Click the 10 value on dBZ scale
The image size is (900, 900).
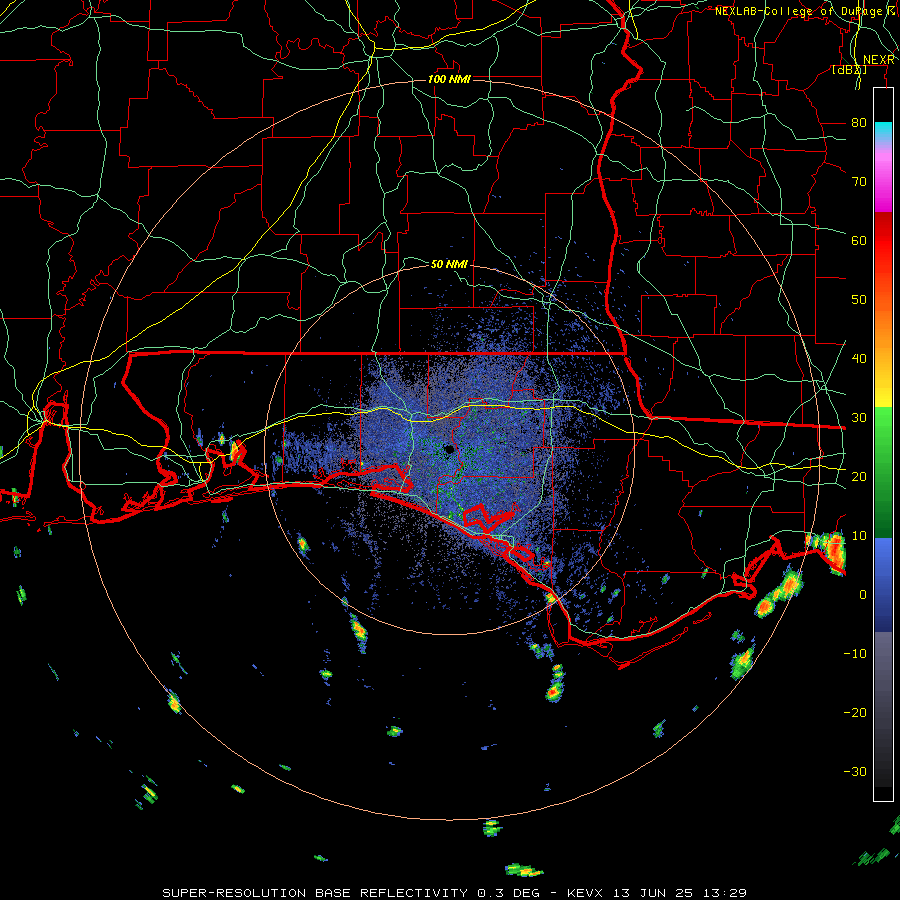(x=859, y=536)
